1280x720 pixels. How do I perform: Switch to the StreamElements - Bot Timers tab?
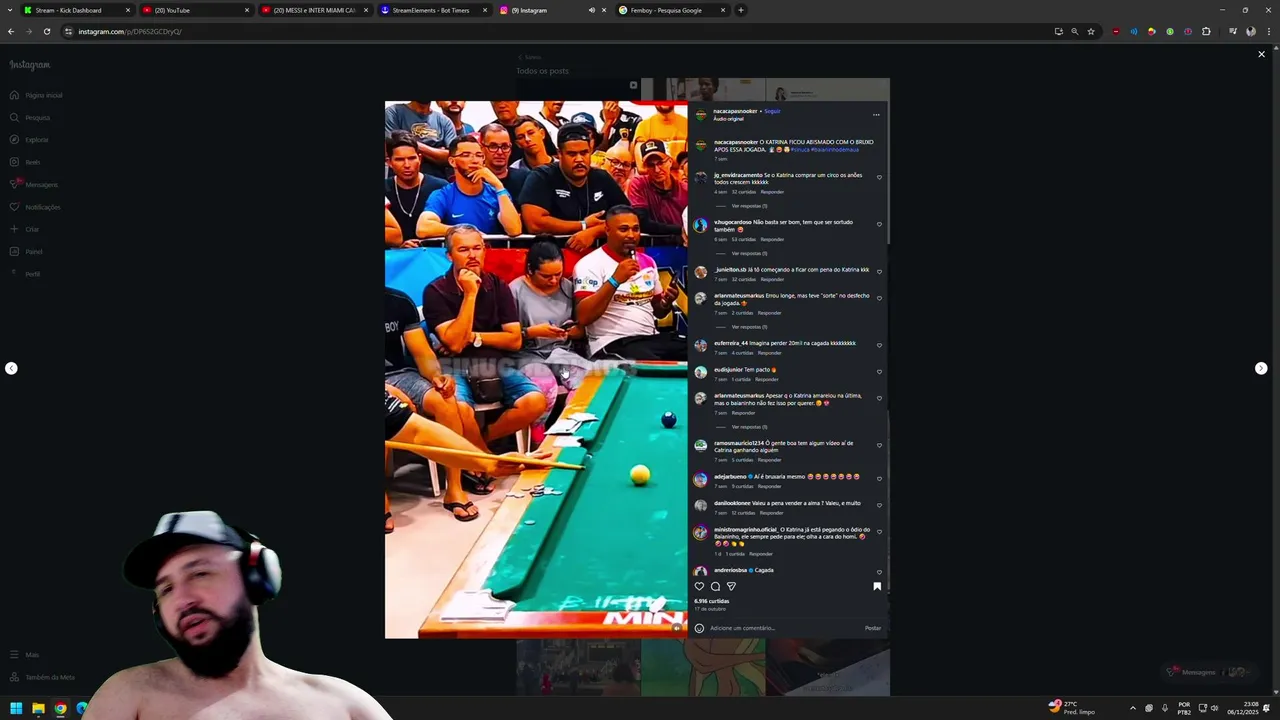click(433, 10)
